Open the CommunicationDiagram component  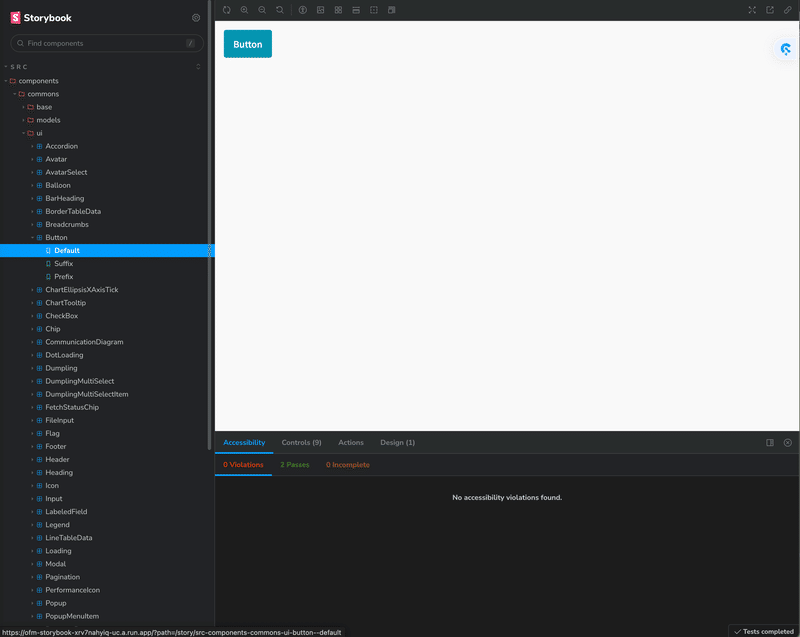(x=84, y=342)
